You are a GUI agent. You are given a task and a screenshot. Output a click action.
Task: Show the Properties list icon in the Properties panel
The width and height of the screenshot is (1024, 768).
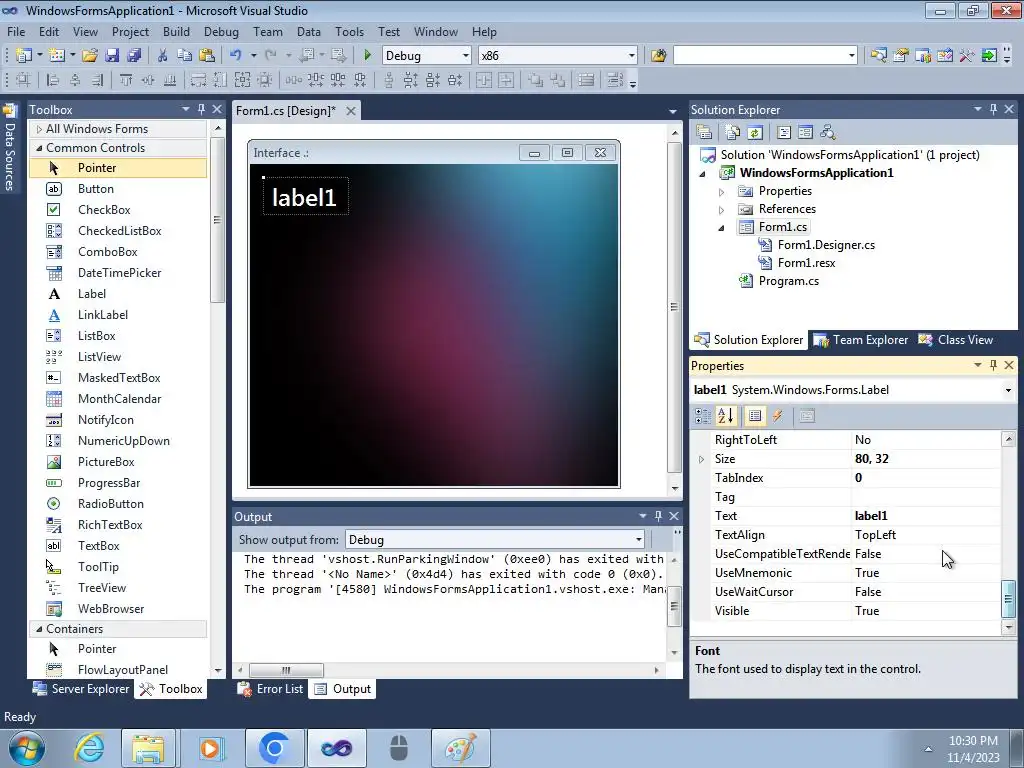(755, 416)
